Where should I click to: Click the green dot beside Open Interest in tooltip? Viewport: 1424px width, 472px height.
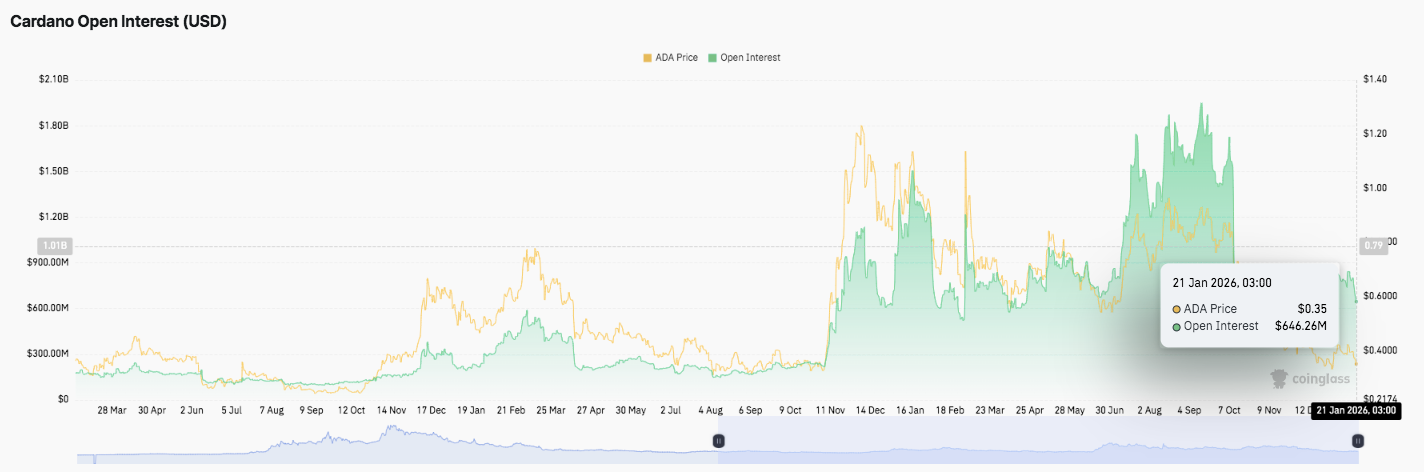[x=1177, y=326]
